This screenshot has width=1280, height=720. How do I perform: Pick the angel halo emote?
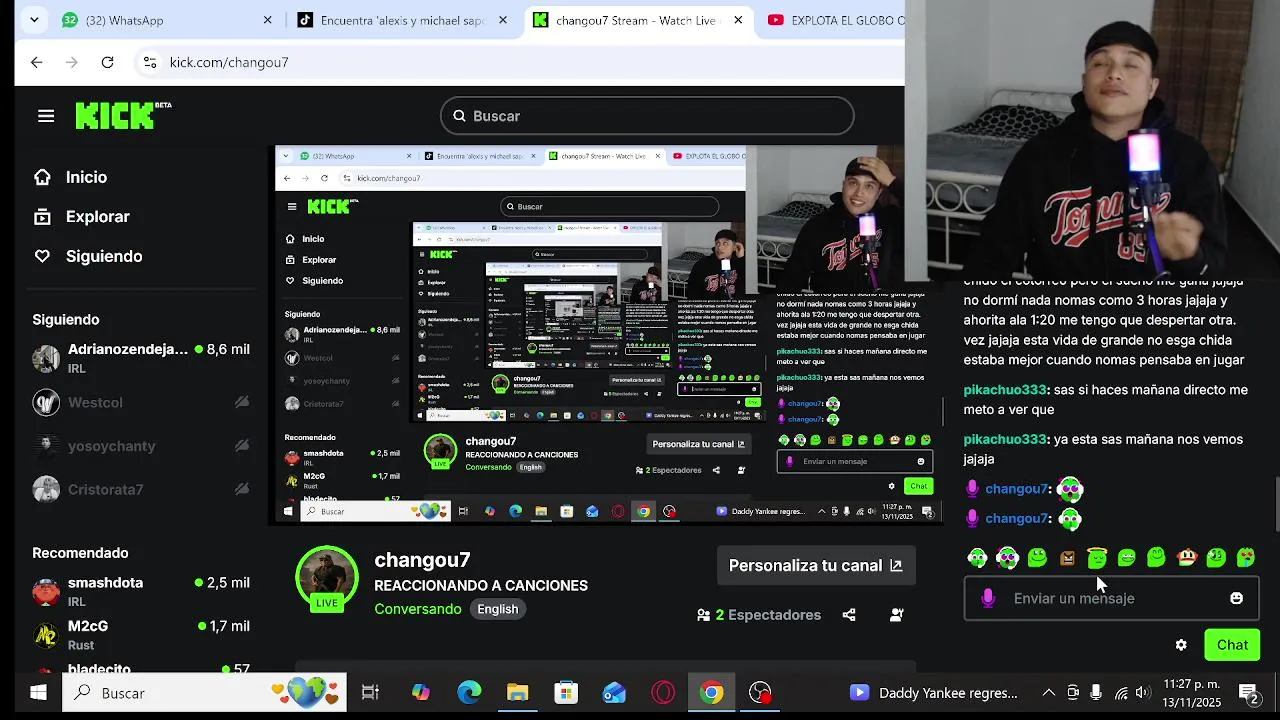(1097, 557)
